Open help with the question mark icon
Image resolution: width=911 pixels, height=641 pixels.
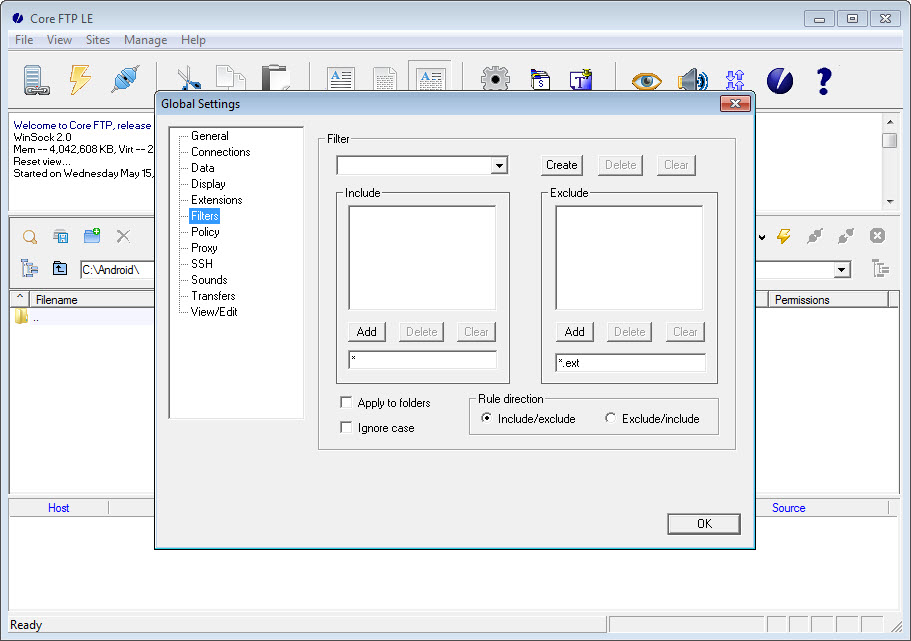tap(824, 81)
